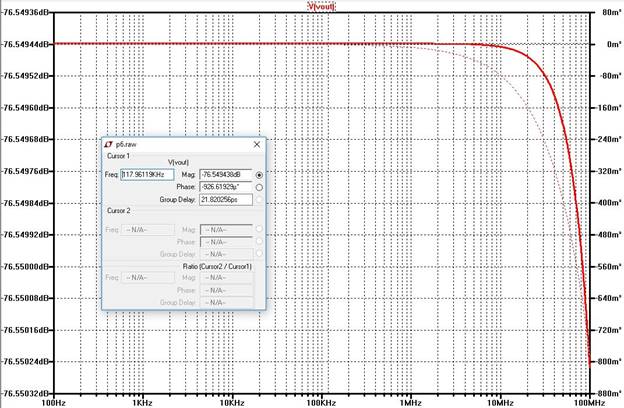Click the Cursor 1 Phase value field
Screen dimensions: 624x408
point(226,186)
